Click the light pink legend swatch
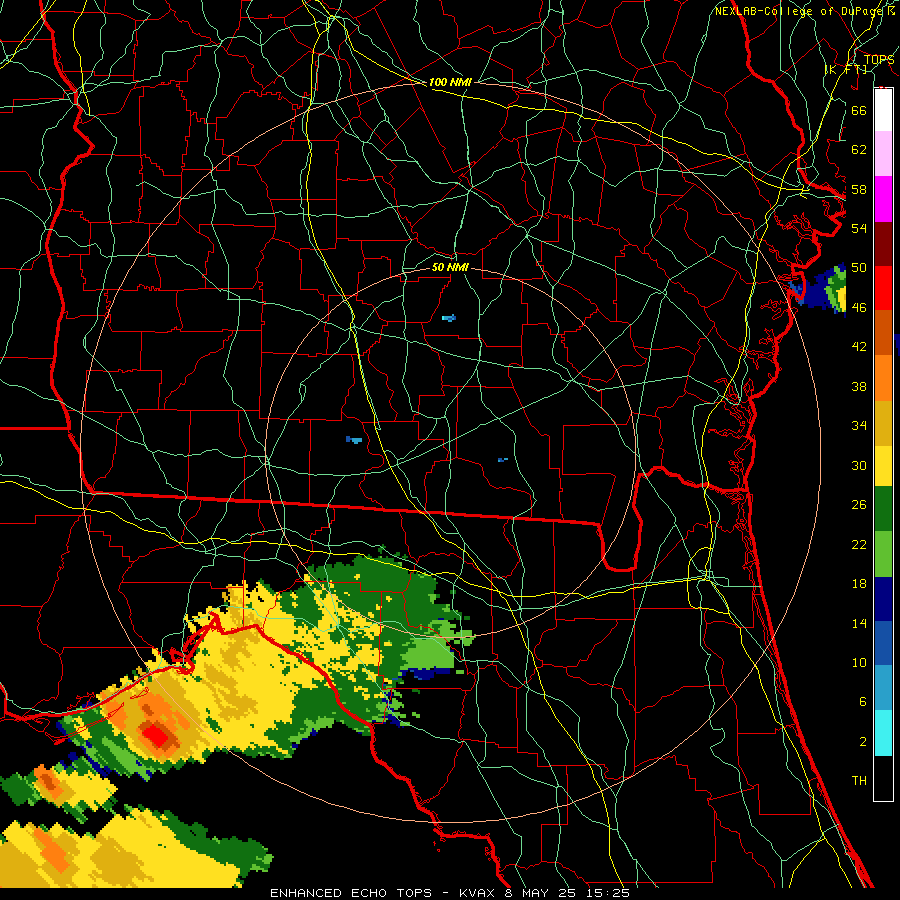 point(883,154)
